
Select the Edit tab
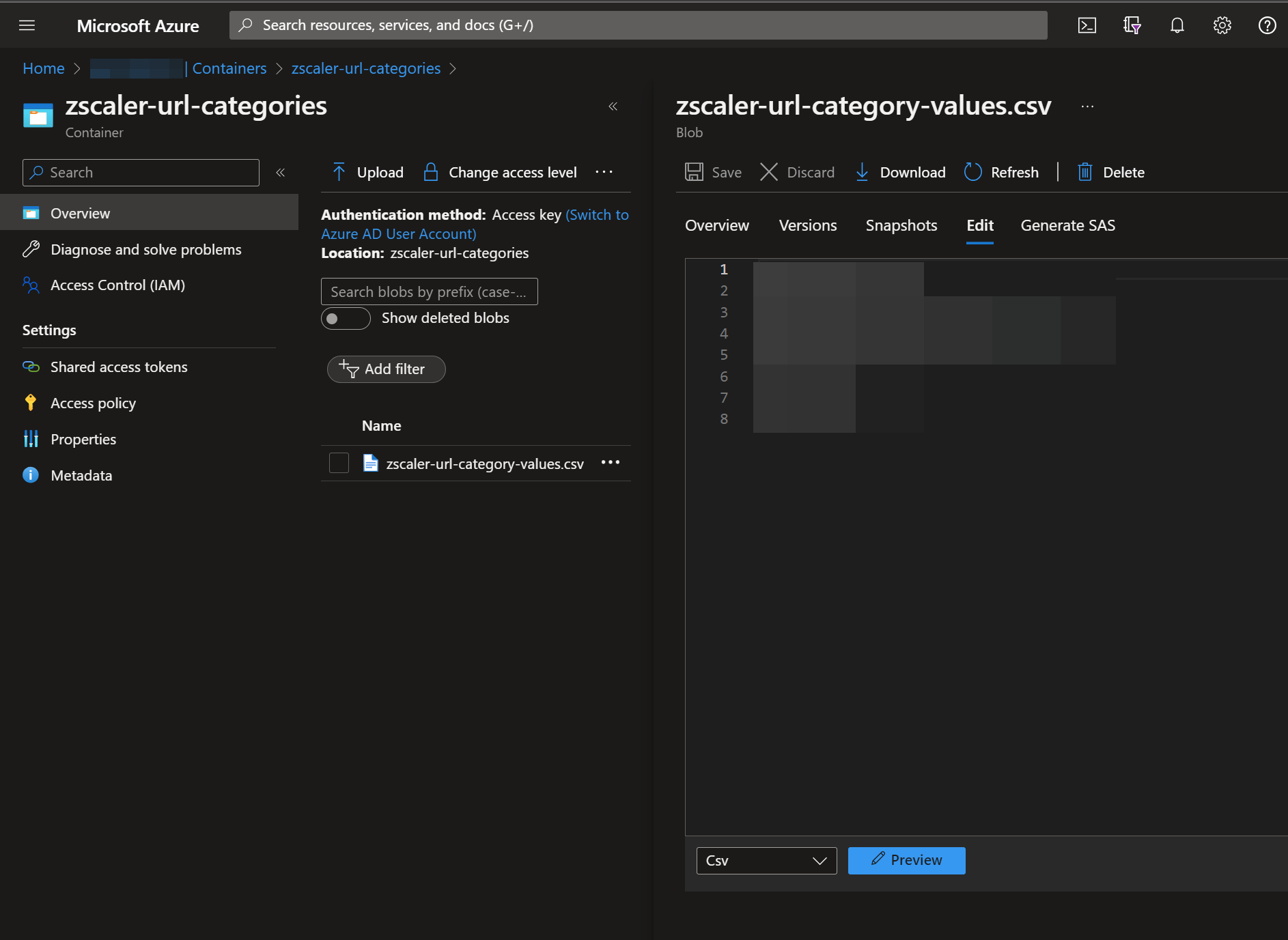980,225
